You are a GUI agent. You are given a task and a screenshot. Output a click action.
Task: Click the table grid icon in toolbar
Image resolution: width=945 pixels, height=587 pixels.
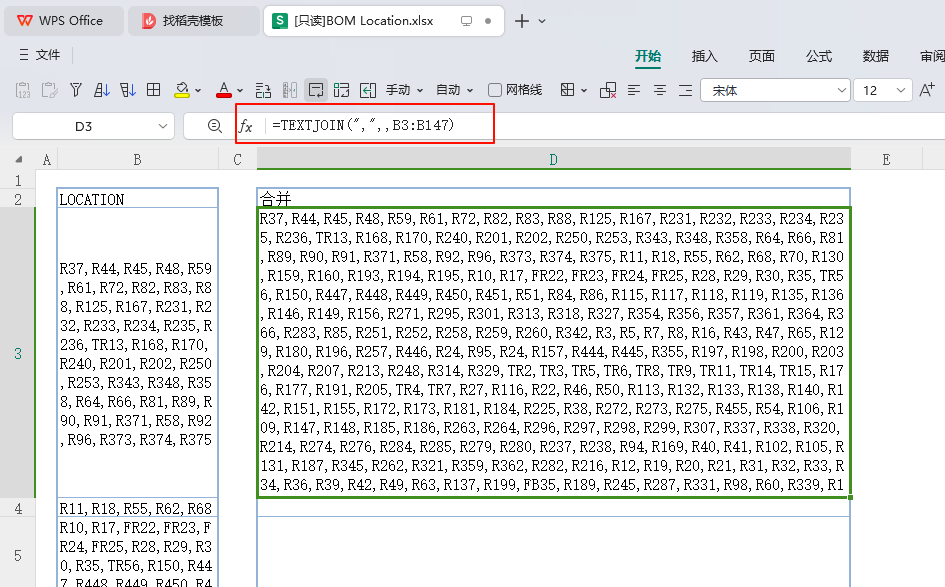(x=154, y=90)
